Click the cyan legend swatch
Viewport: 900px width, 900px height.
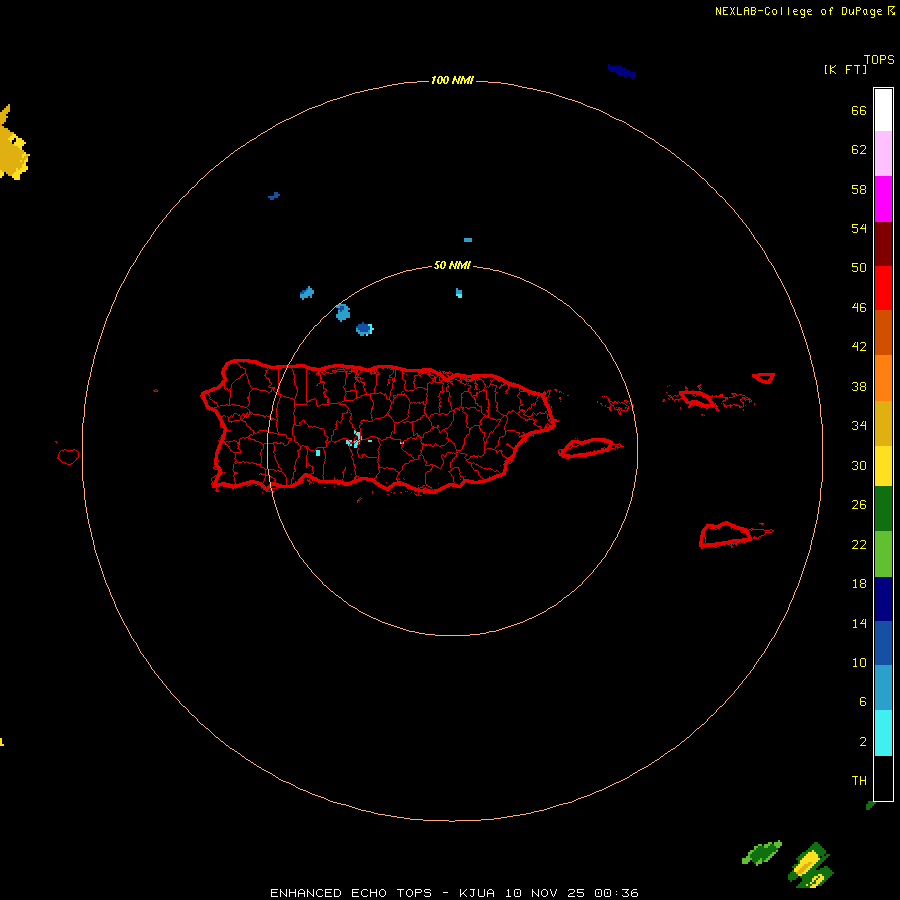[x=883, y=733]
